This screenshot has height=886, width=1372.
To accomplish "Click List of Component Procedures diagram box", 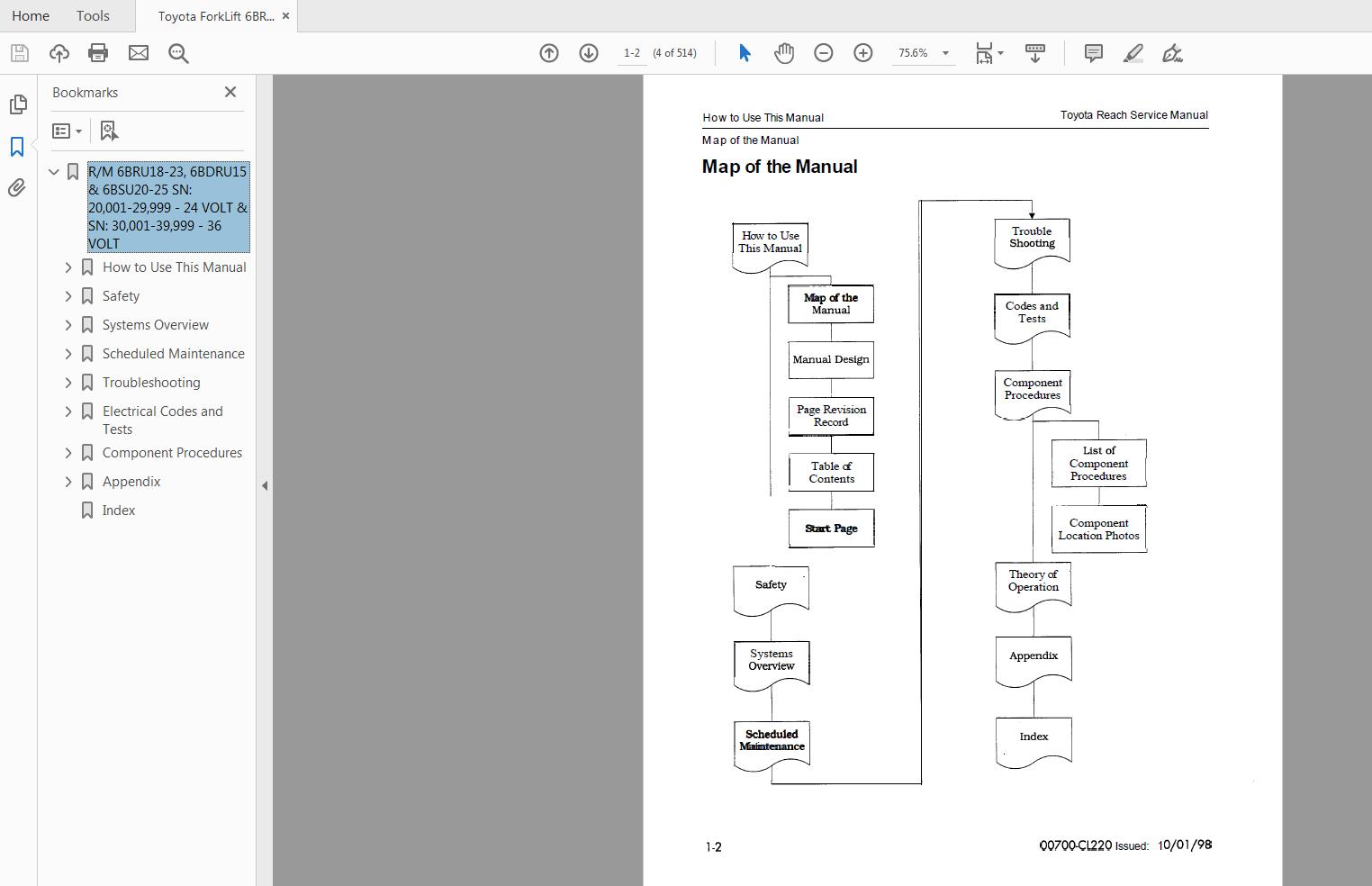I will pos(1099,463).
